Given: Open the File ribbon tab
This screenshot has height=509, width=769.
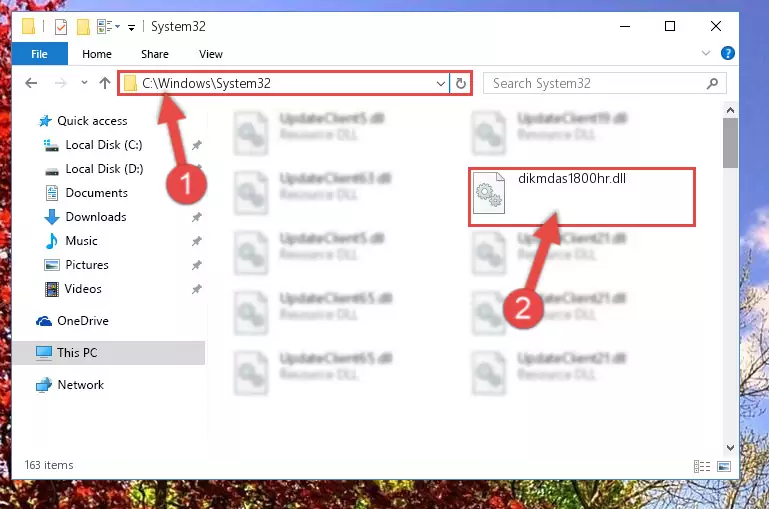Looking at the screenshot, I should pos(39,54).
